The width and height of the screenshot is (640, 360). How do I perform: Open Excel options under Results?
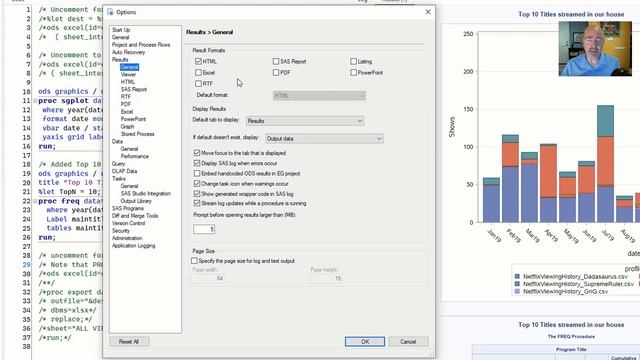[x=127, y=111]
